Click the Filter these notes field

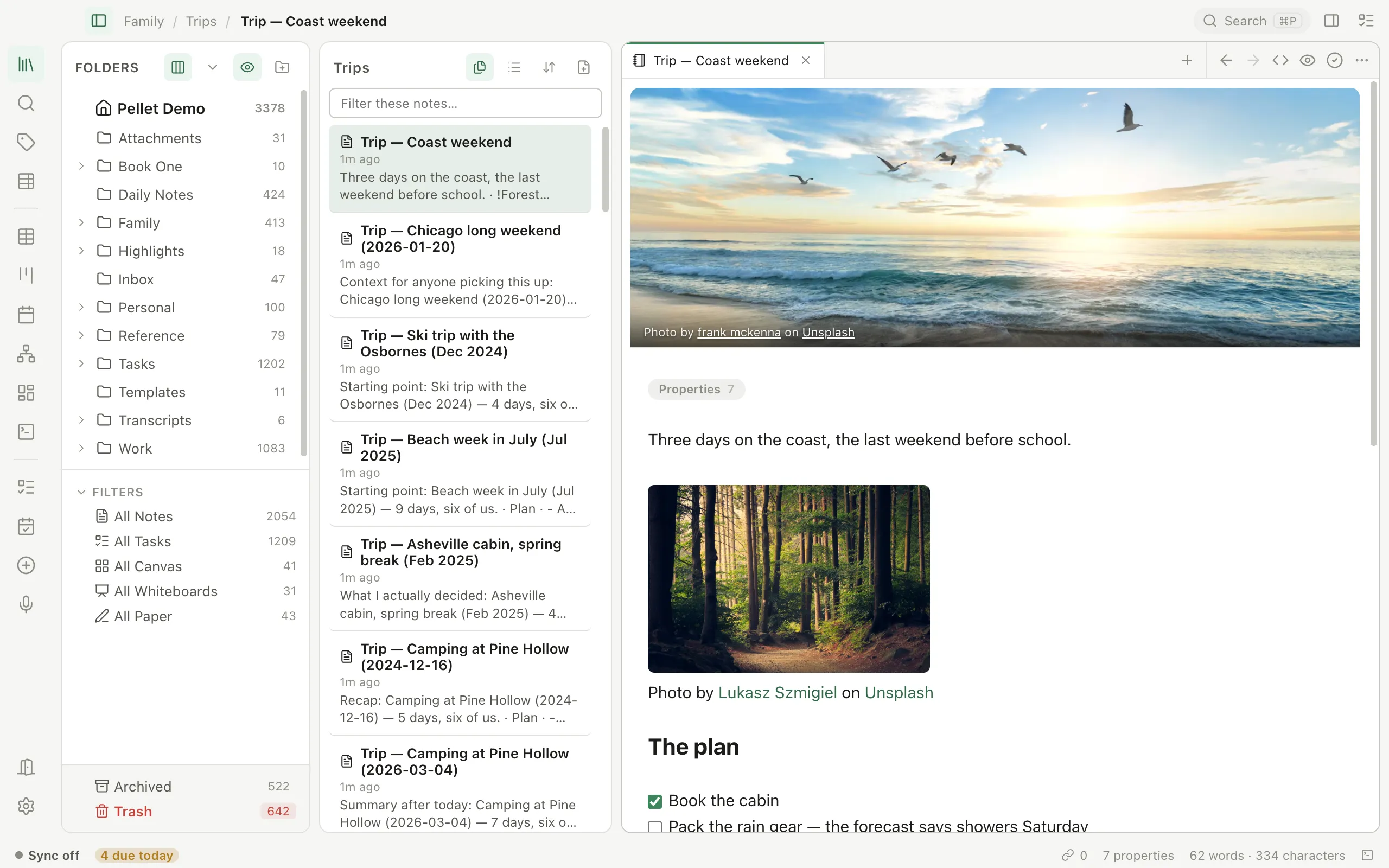[465, 103]
